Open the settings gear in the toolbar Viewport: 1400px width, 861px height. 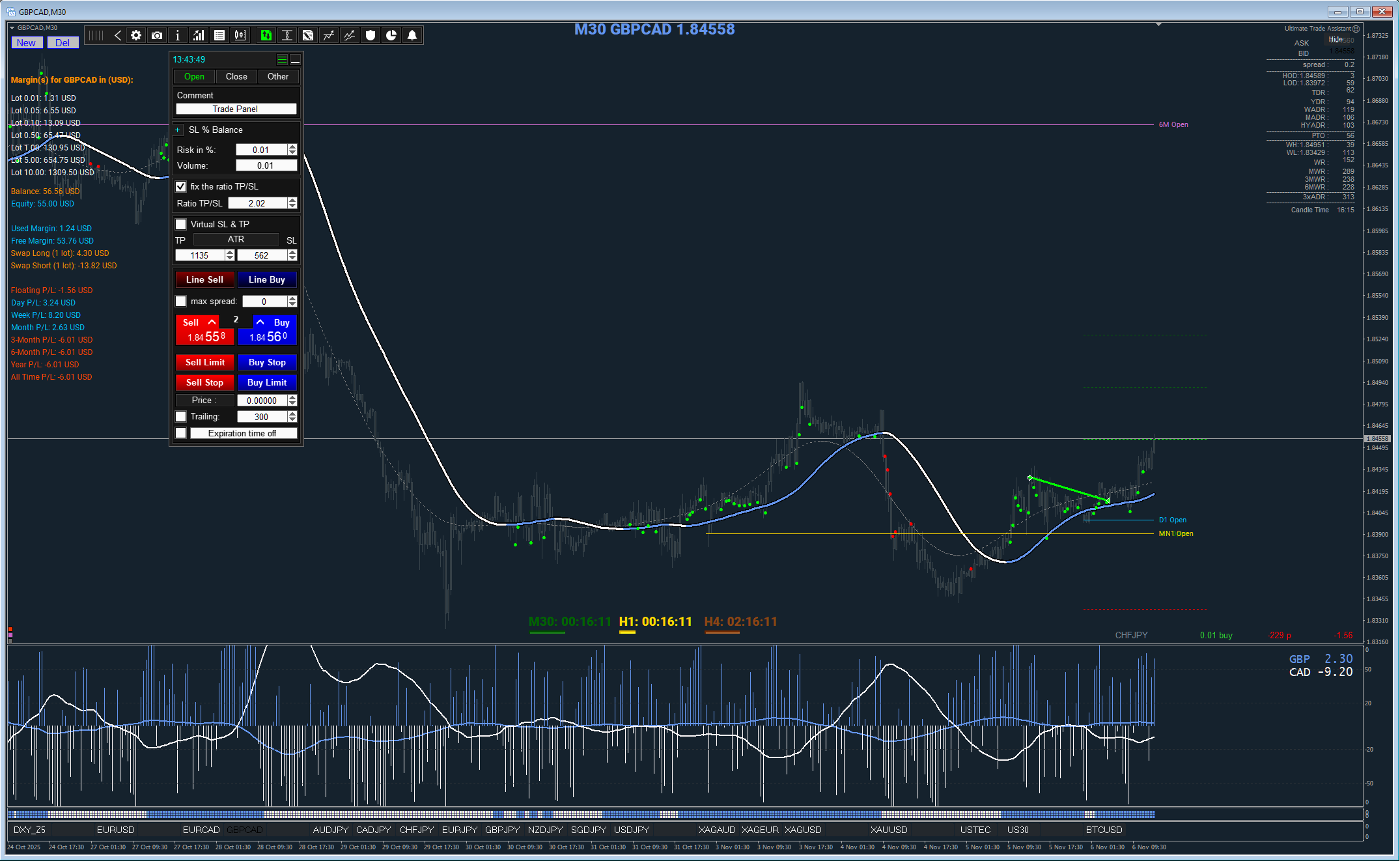tap(136, 36)
